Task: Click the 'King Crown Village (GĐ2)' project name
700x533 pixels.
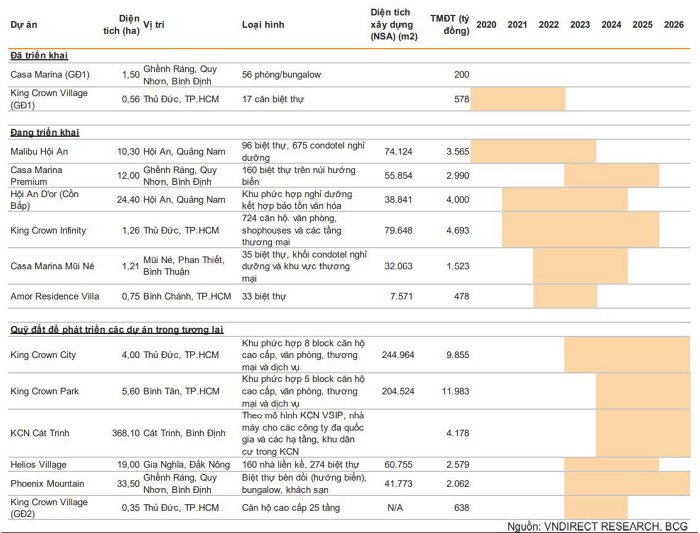Action: click(x=49, y=508)
